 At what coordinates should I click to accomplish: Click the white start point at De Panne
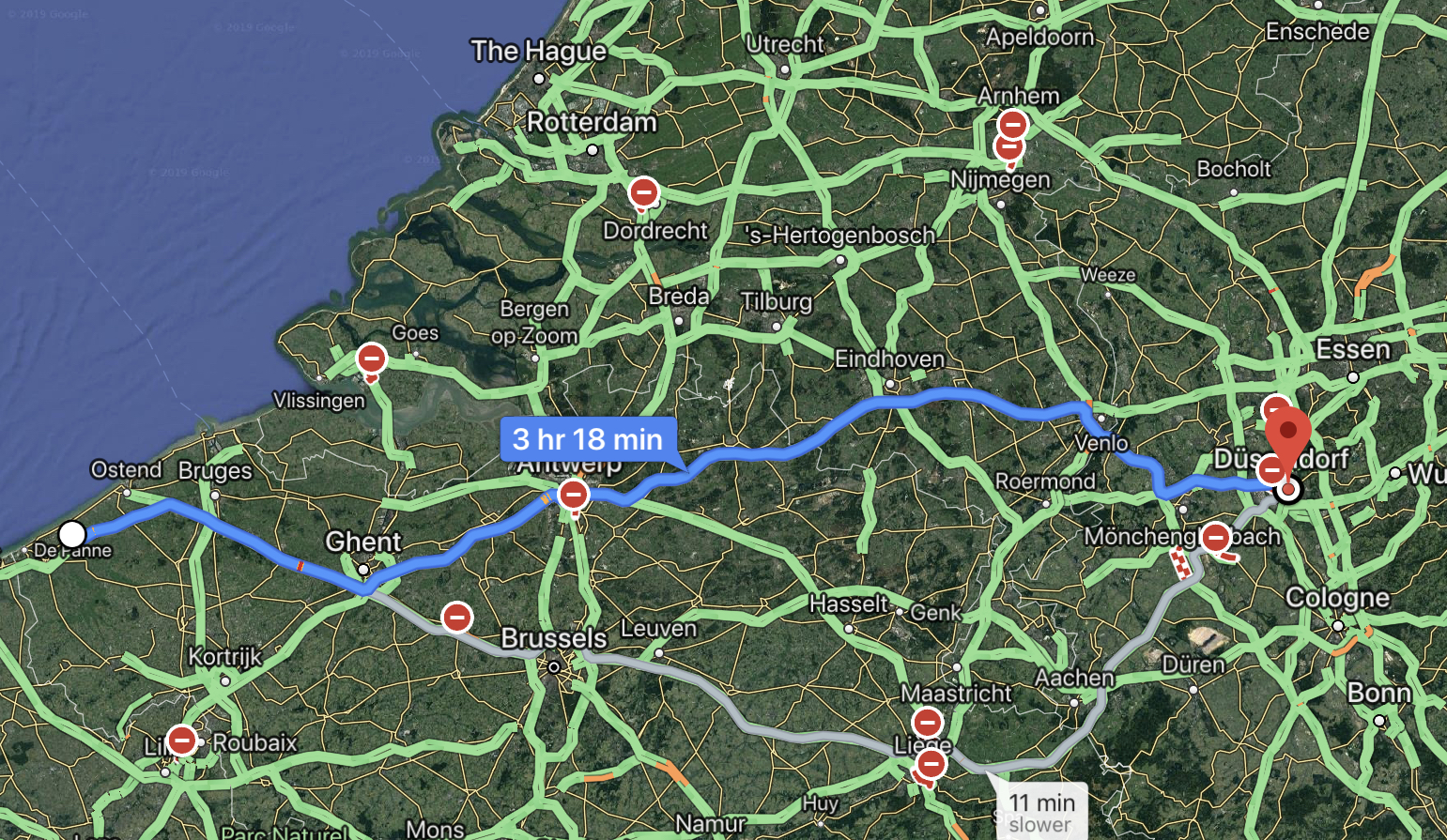pyautogui.click(x=72, y=535)
